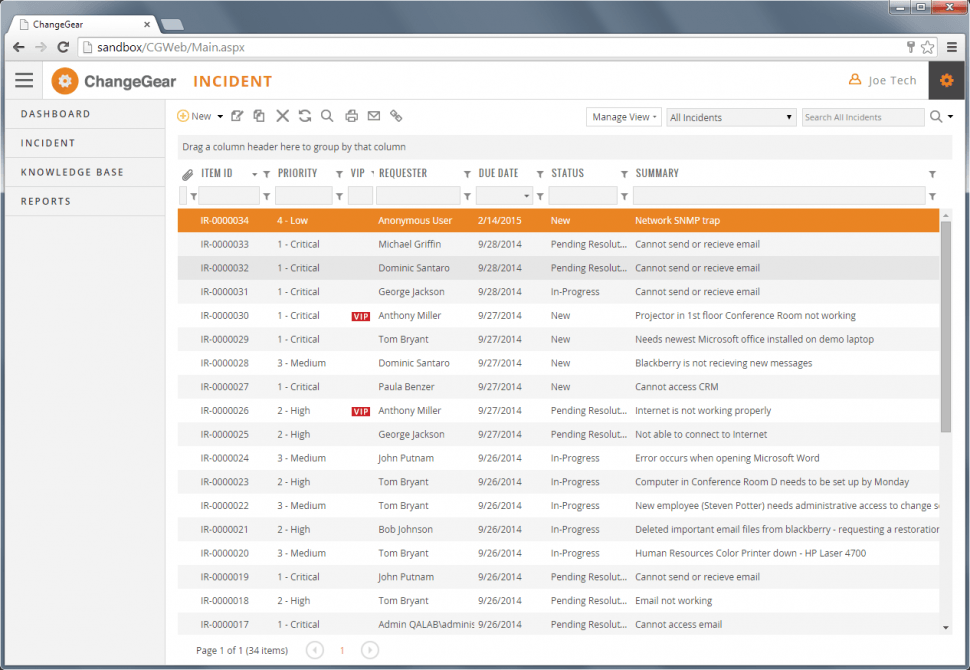Open the All Incidents view dropdown
The image size is (970, 670).
click(730, 117)
